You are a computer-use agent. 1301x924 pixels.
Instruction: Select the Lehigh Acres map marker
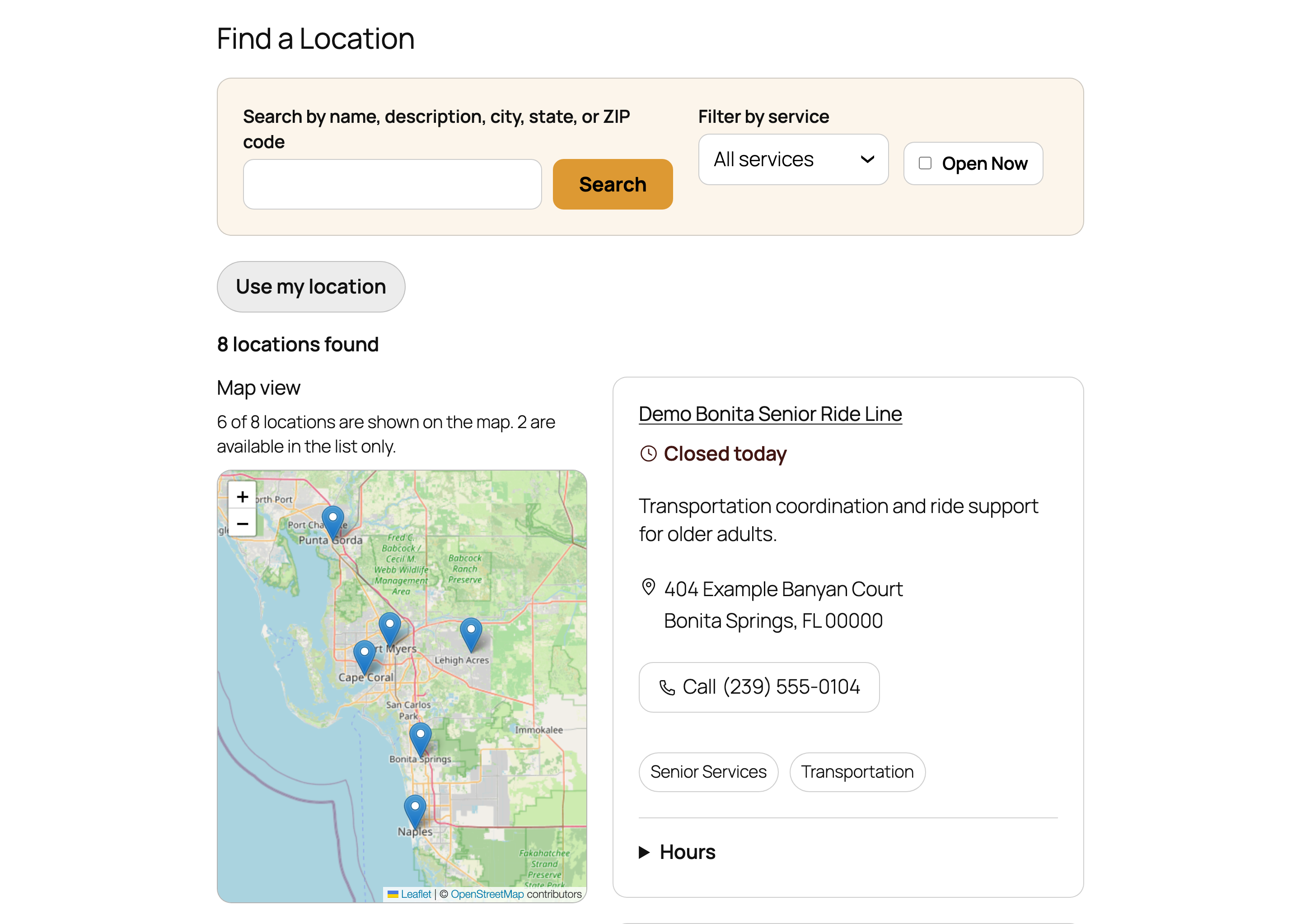[471, 635]
